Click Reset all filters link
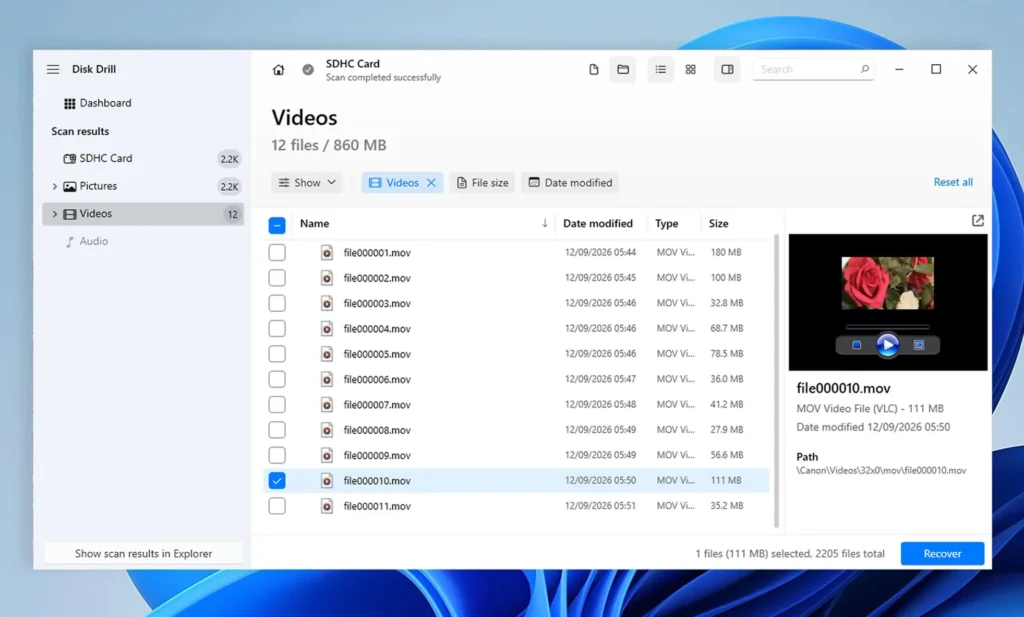The height and width of the screenshot is (617, 1024). [x=953, y=182]
